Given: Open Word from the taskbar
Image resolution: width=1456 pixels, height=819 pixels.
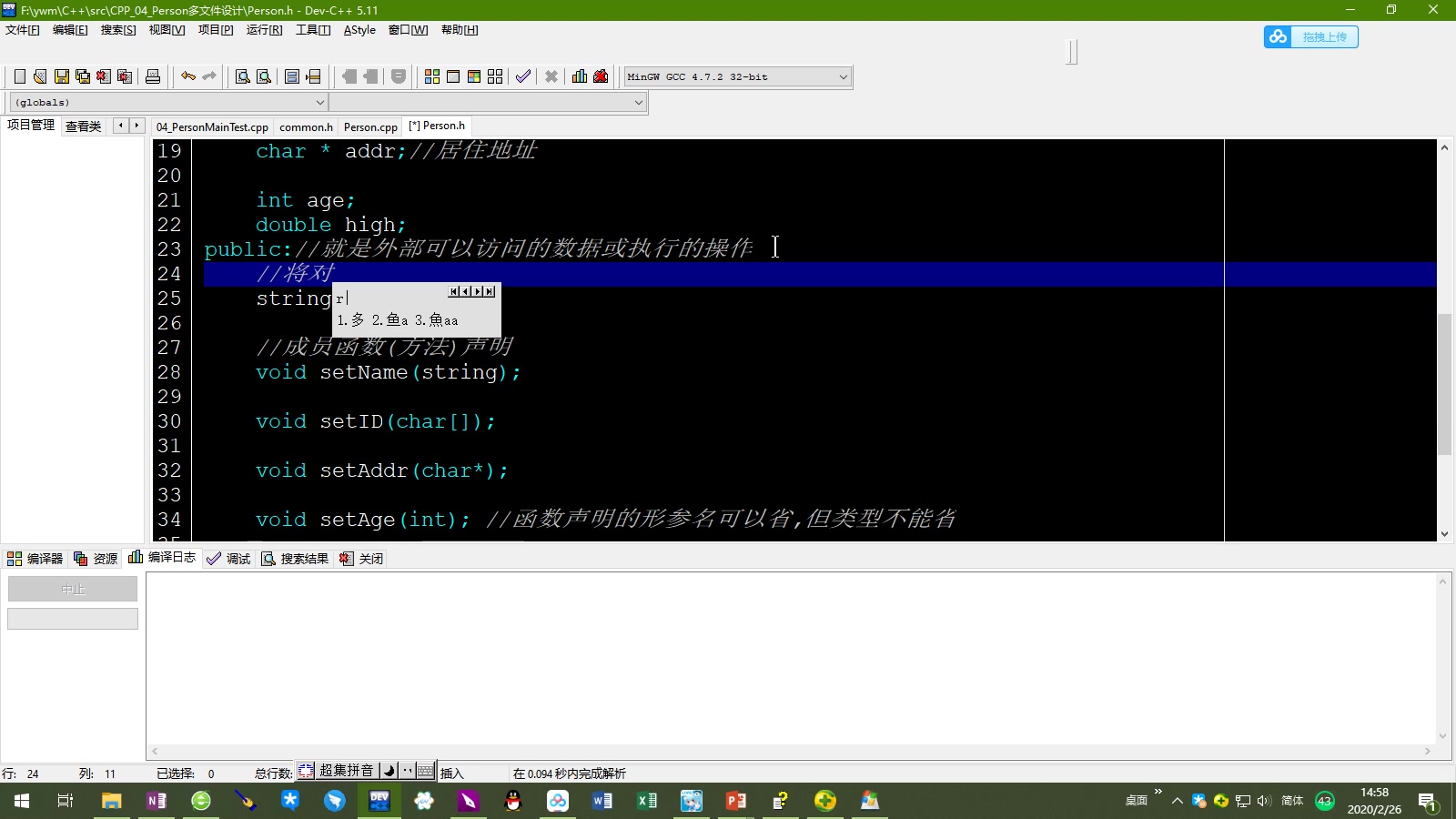Looking at the screenshot, I should (x=602, y=801).
